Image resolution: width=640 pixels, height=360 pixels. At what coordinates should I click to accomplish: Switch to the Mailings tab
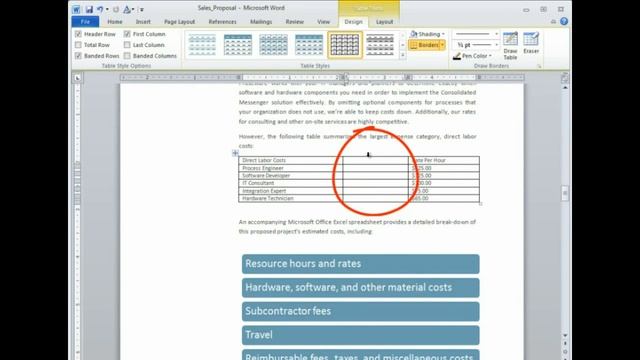click(261, 22)
